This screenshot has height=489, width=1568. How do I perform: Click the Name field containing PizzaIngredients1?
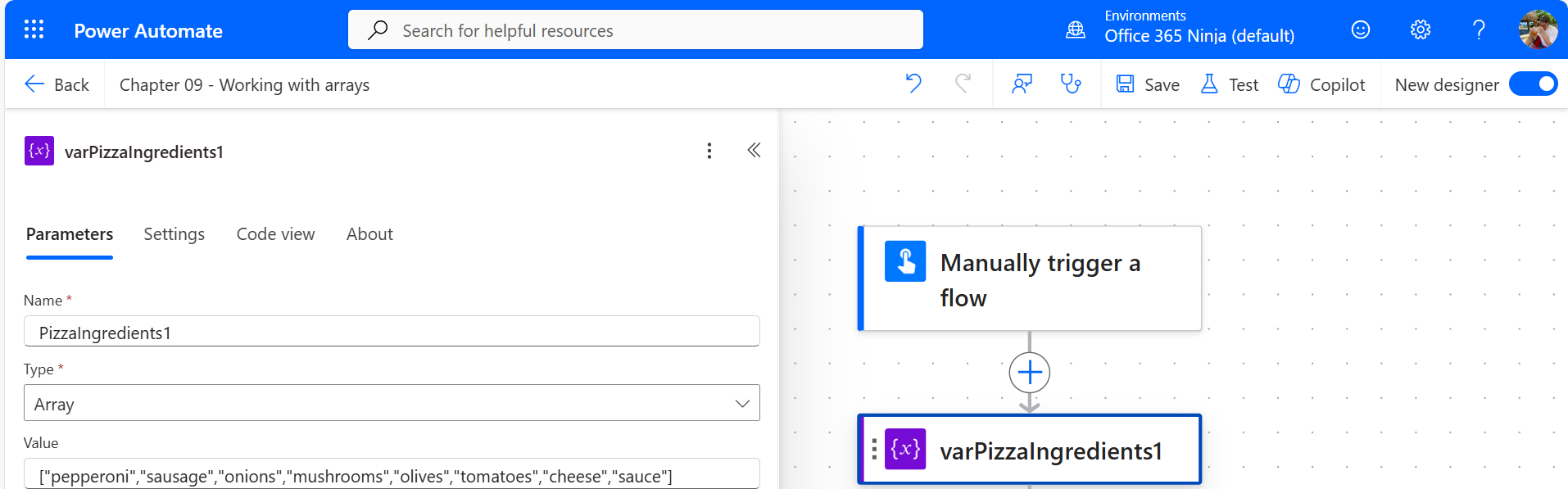(x=392, y=333)
